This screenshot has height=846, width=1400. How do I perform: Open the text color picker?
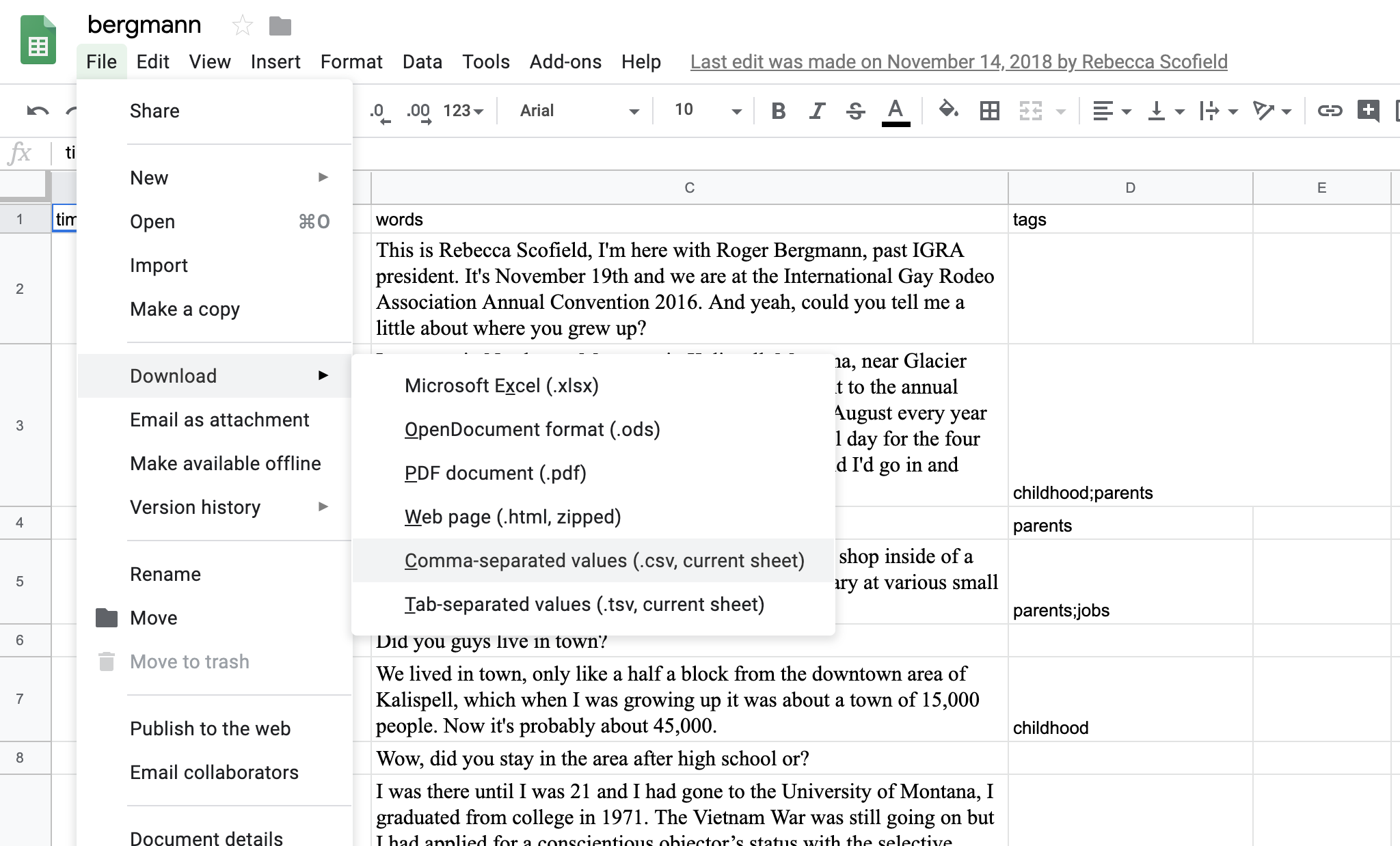tap(896, 110)
